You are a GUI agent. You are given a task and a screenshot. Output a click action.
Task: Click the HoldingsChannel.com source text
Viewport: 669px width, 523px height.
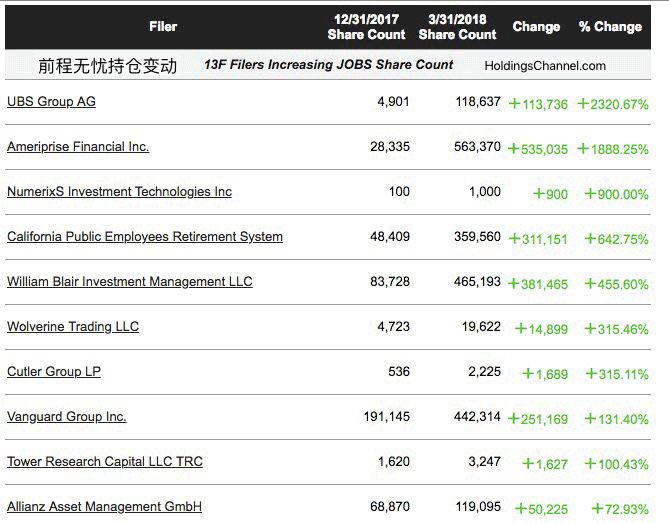(545, 66)
